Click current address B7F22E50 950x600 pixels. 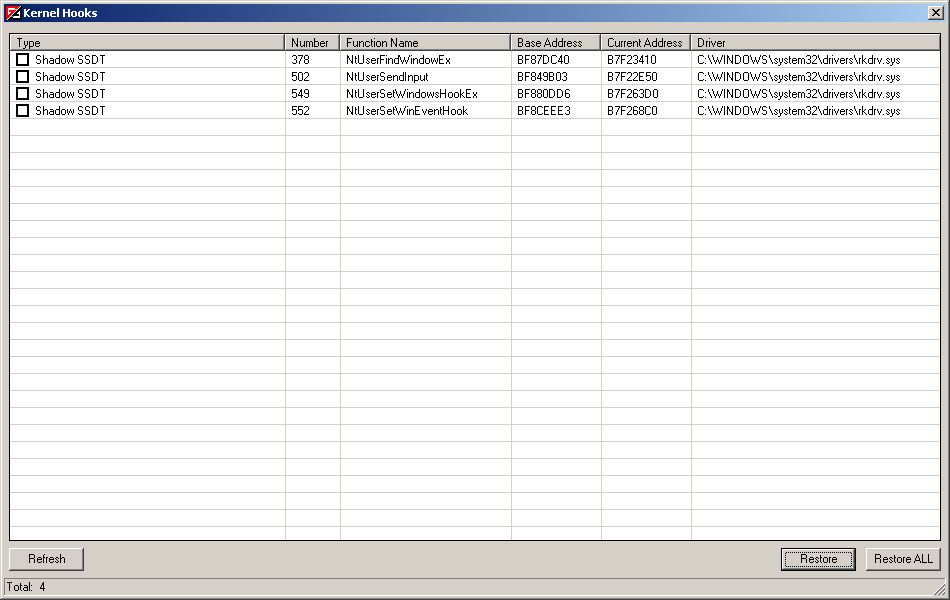click(633, 76)
